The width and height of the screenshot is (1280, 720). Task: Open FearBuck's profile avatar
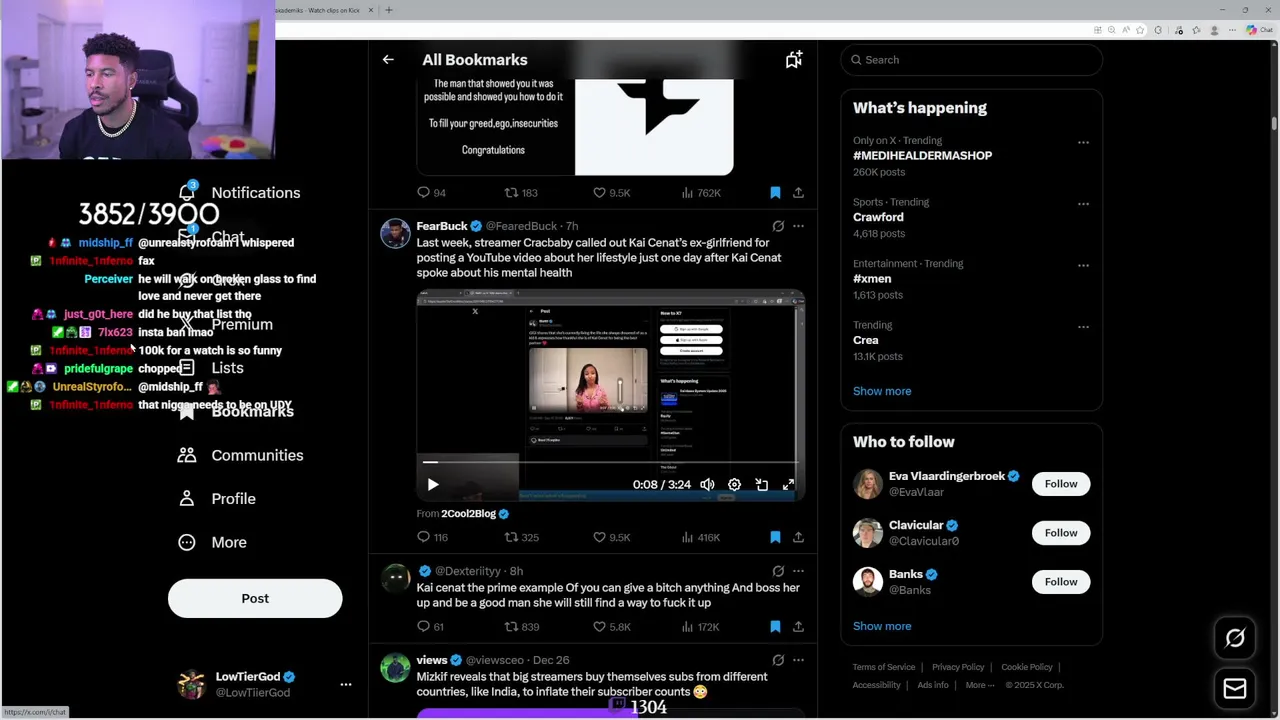click(395, 233)
